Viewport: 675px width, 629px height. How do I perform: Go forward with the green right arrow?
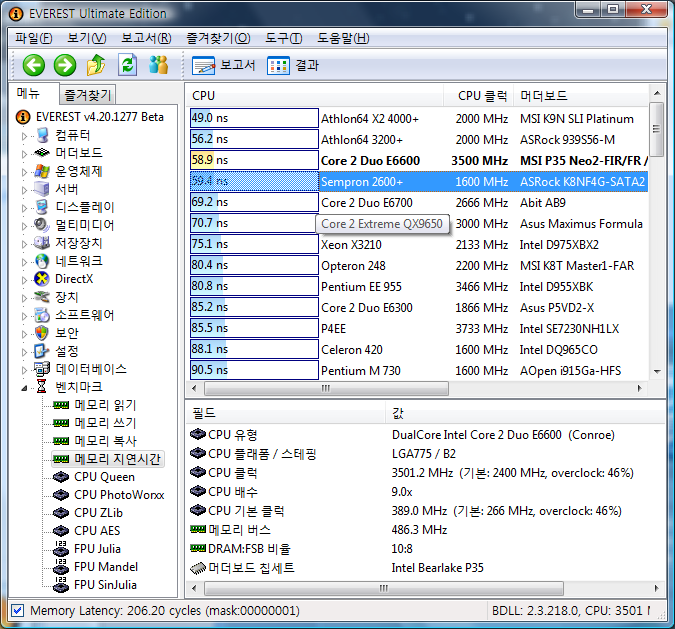coord(65,65)
